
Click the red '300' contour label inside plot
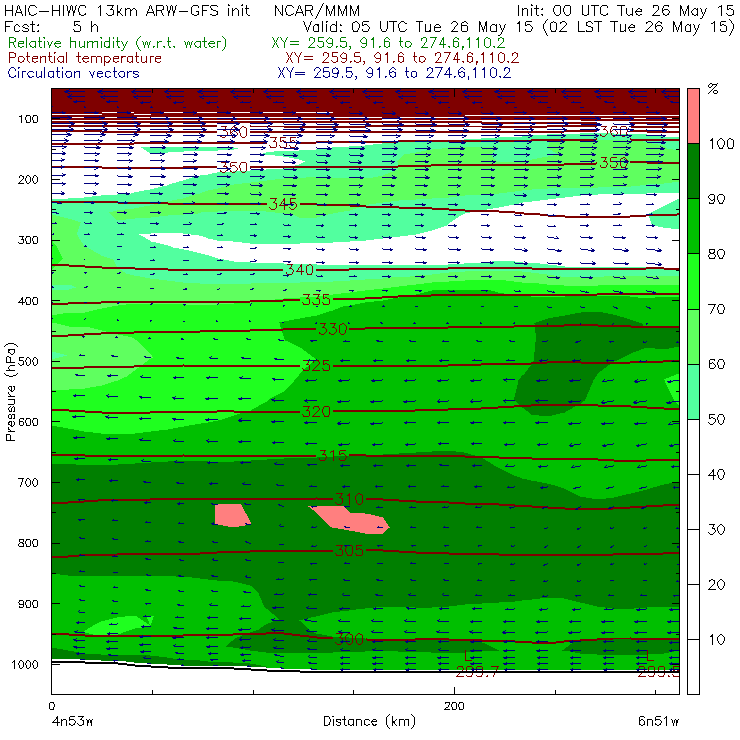point(349,639)
